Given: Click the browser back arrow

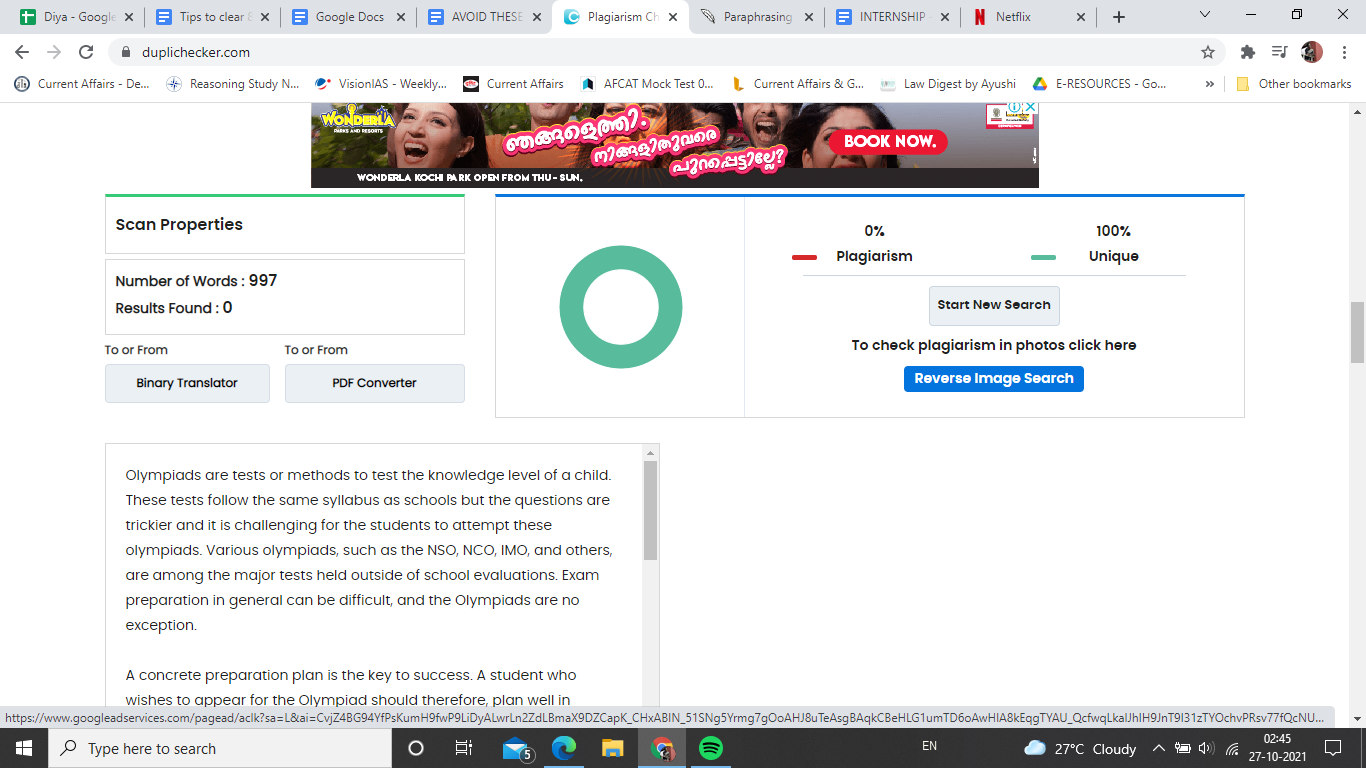Looking at the screenshot, I should [22, 52].
